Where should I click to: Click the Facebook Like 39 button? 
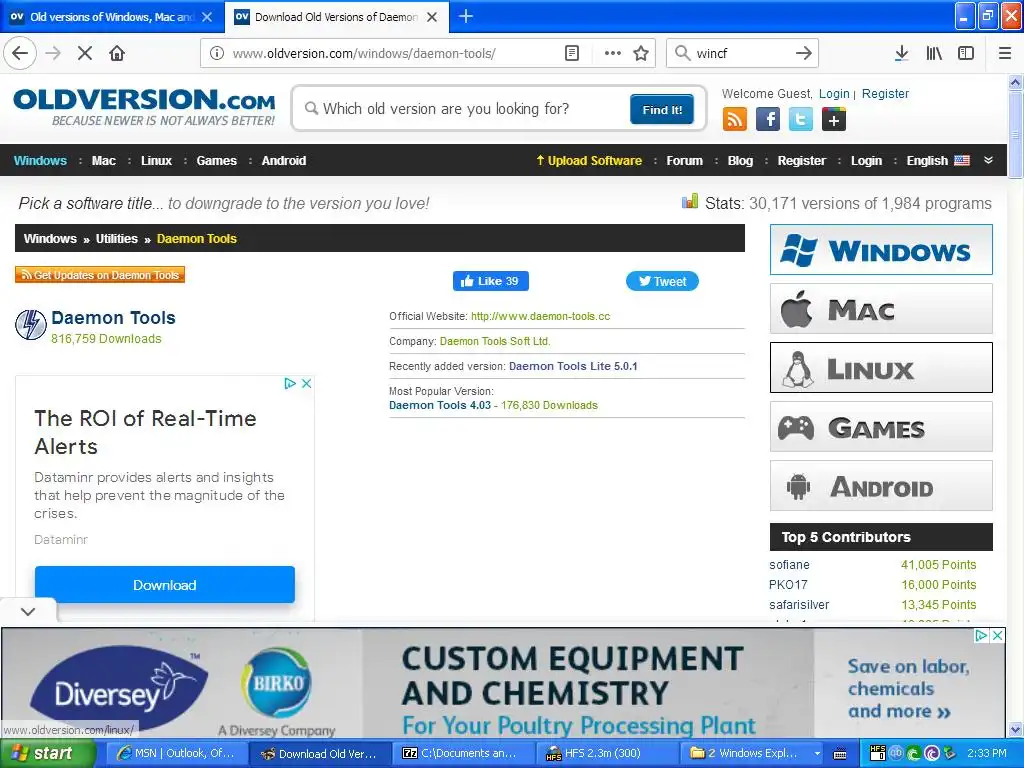click(x=490, y=281)
